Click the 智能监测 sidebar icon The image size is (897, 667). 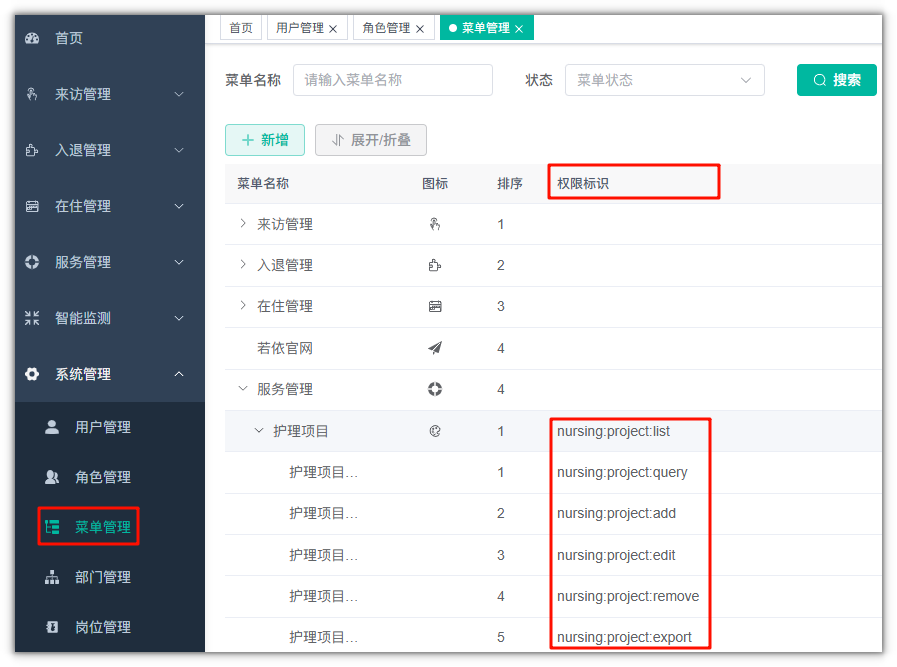coord(32,318)
